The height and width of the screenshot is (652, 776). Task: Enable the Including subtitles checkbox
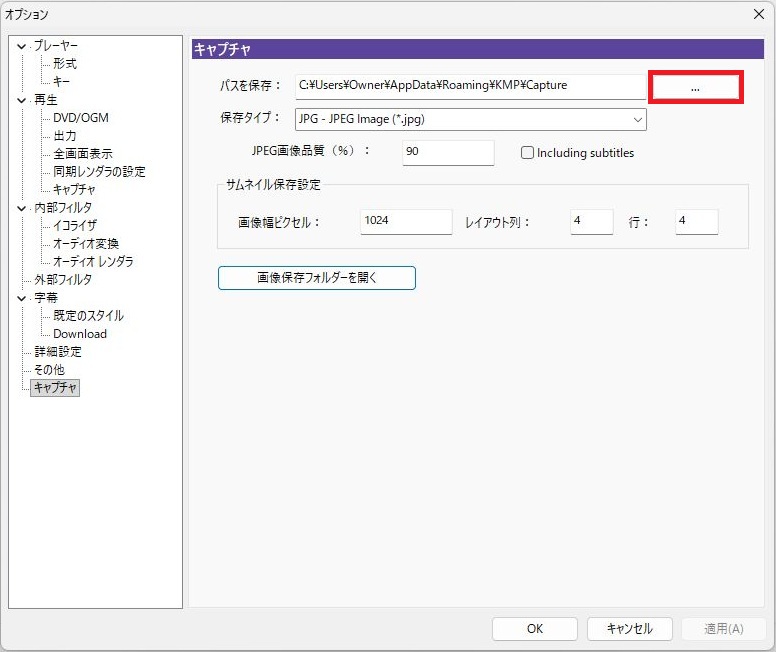528,153
